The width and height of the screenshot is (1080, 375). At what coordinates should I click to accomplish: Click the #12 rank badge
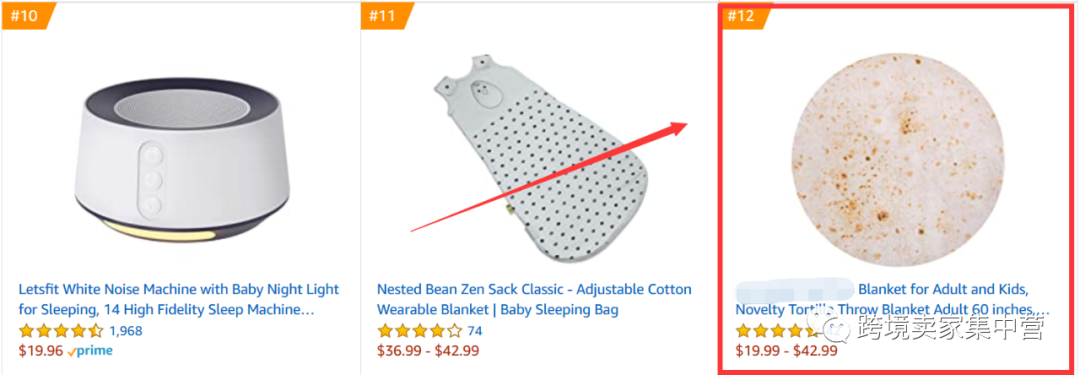pos(746,16)
